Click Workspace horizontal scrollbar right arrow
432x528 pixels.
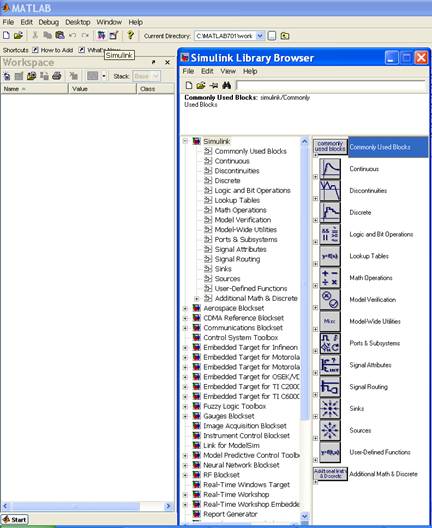pos(169,506)
